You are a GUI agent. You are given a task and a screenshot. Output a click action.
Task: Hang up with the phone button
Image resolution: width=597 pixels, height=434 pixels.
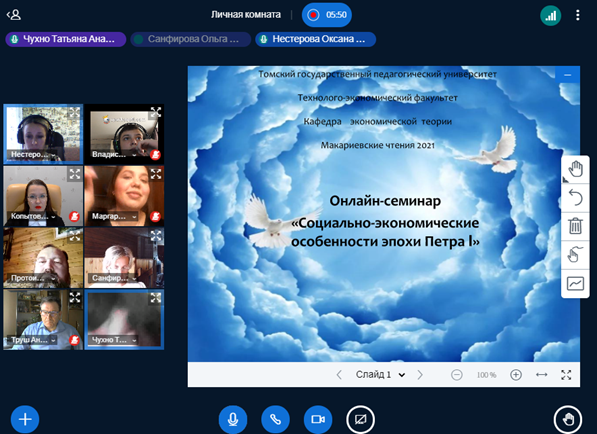[275, 420]
